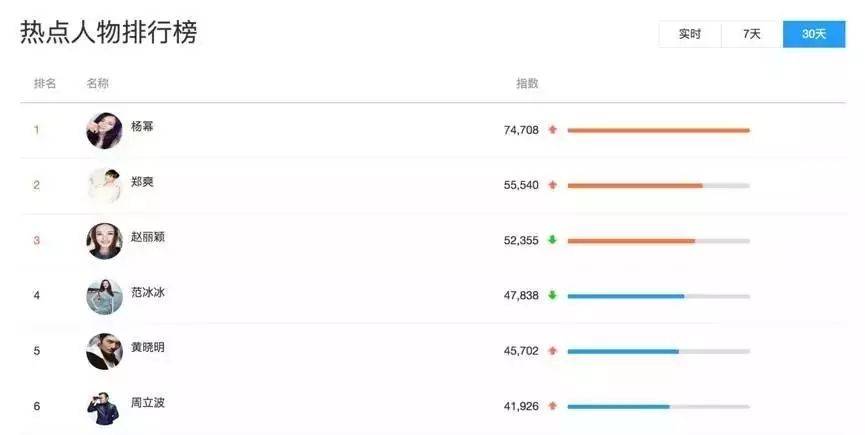Click the 指数 column header
The image size is (865, 435).
pyautogui.click(x=527, y=83)
